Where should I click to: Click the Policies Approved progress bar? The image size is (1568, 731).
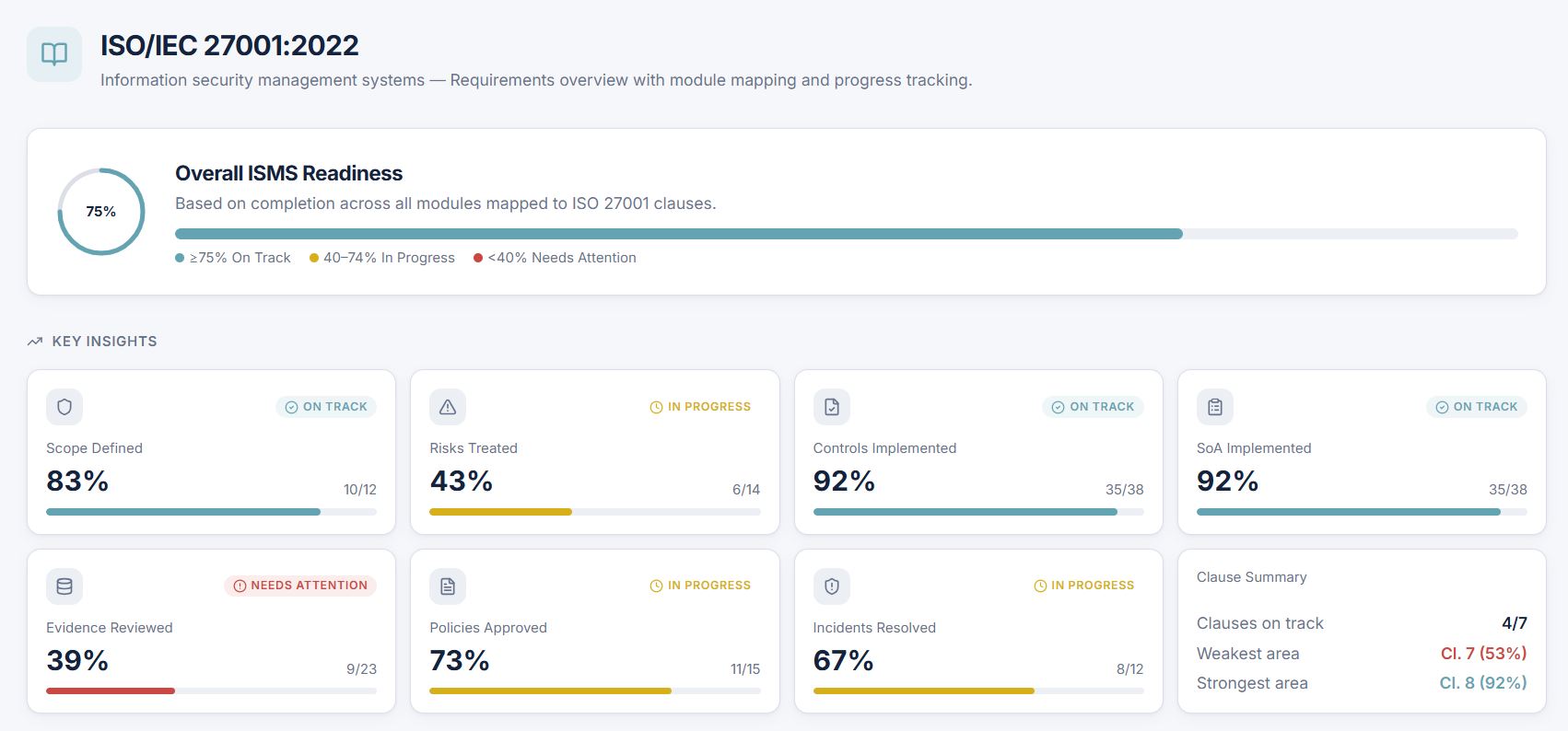[x=595, y=690]
